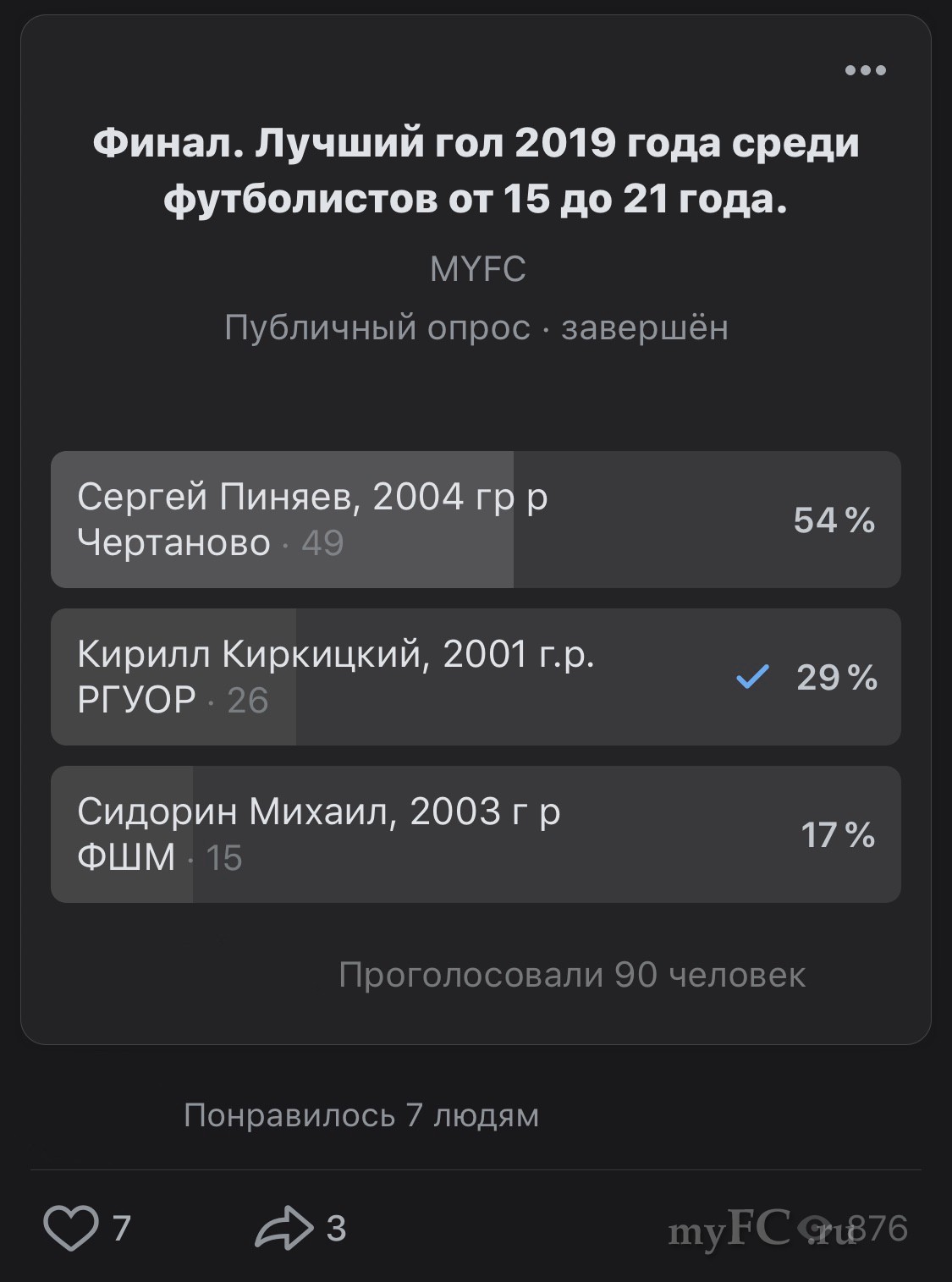The image size is (952, 1282).
Task: Click the poll title starting with Финал
Action: click(476, 171)
